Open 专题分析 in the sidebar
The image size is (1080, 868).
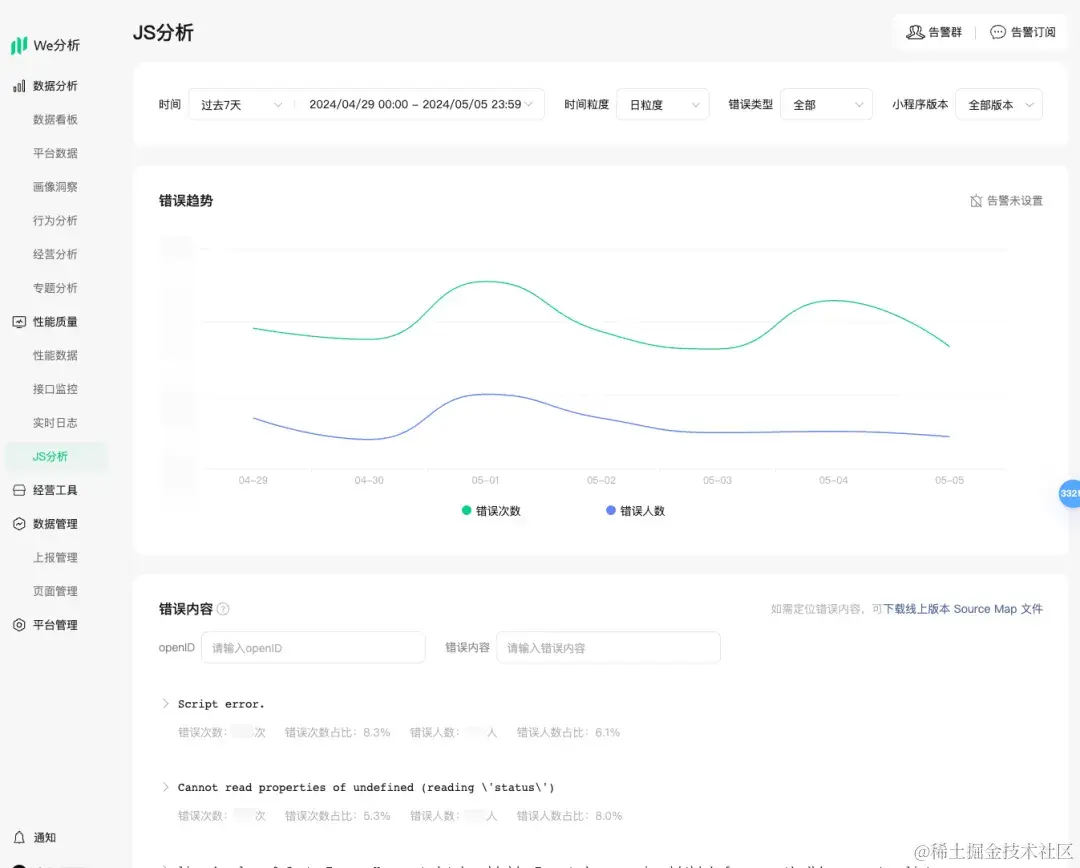(x=55, y=288)
